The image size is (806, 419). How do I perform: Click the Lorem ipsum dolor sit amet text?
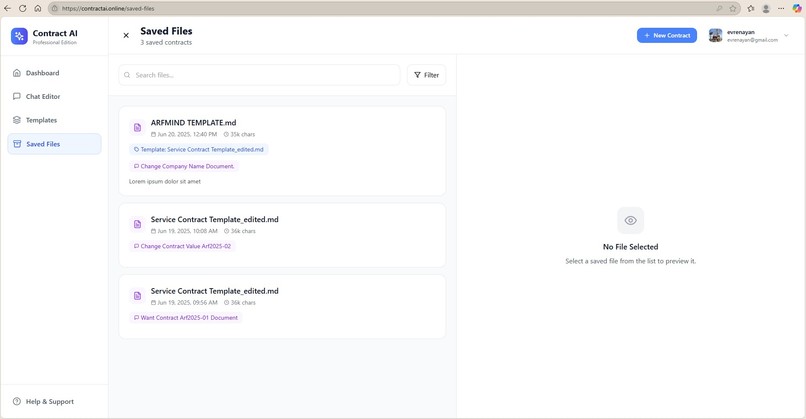point(164,181)
